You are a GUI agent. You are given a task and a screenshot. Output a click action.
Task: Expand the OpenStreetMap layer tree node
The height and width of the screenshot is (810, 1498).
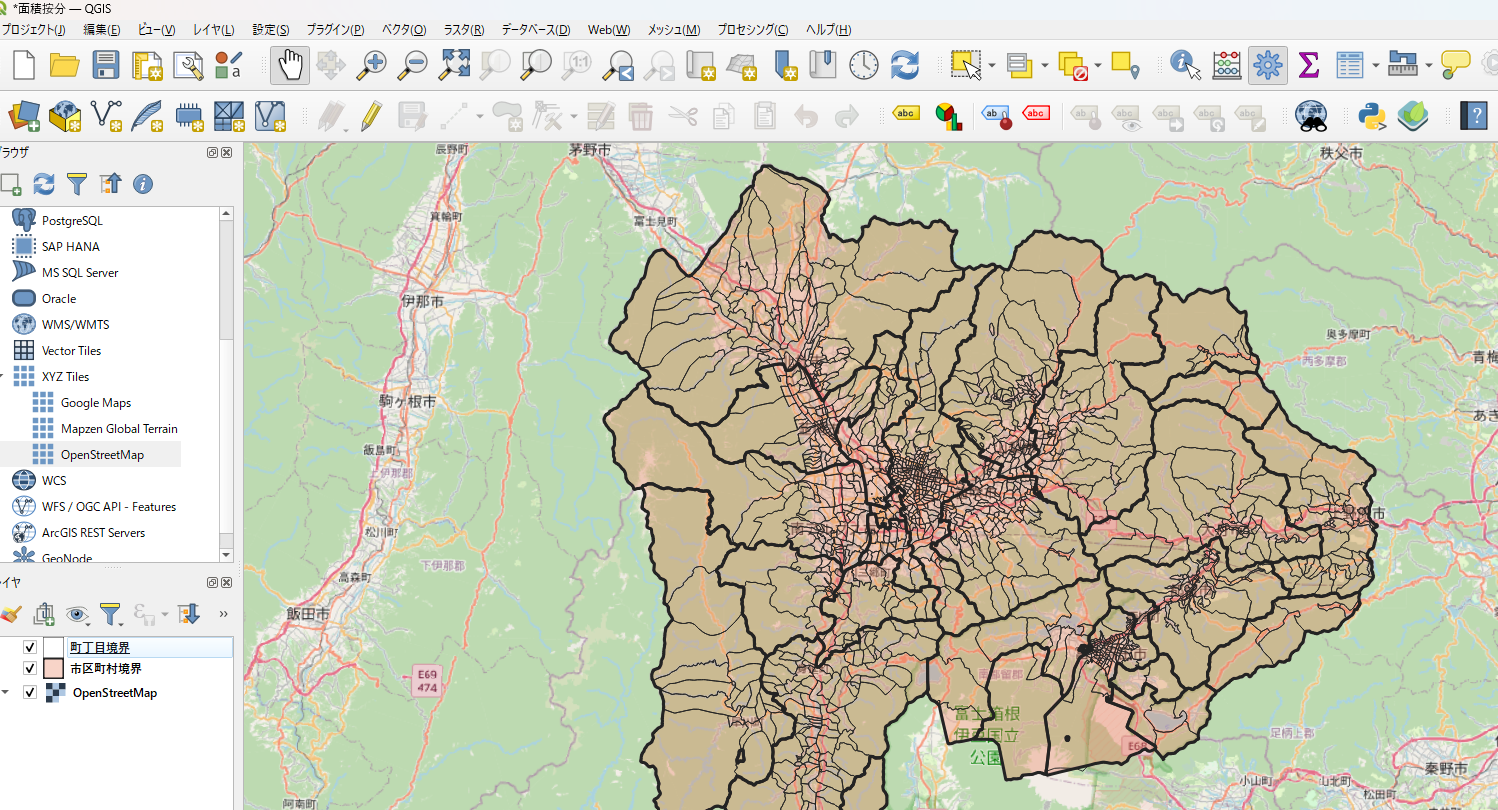(7, 692)
